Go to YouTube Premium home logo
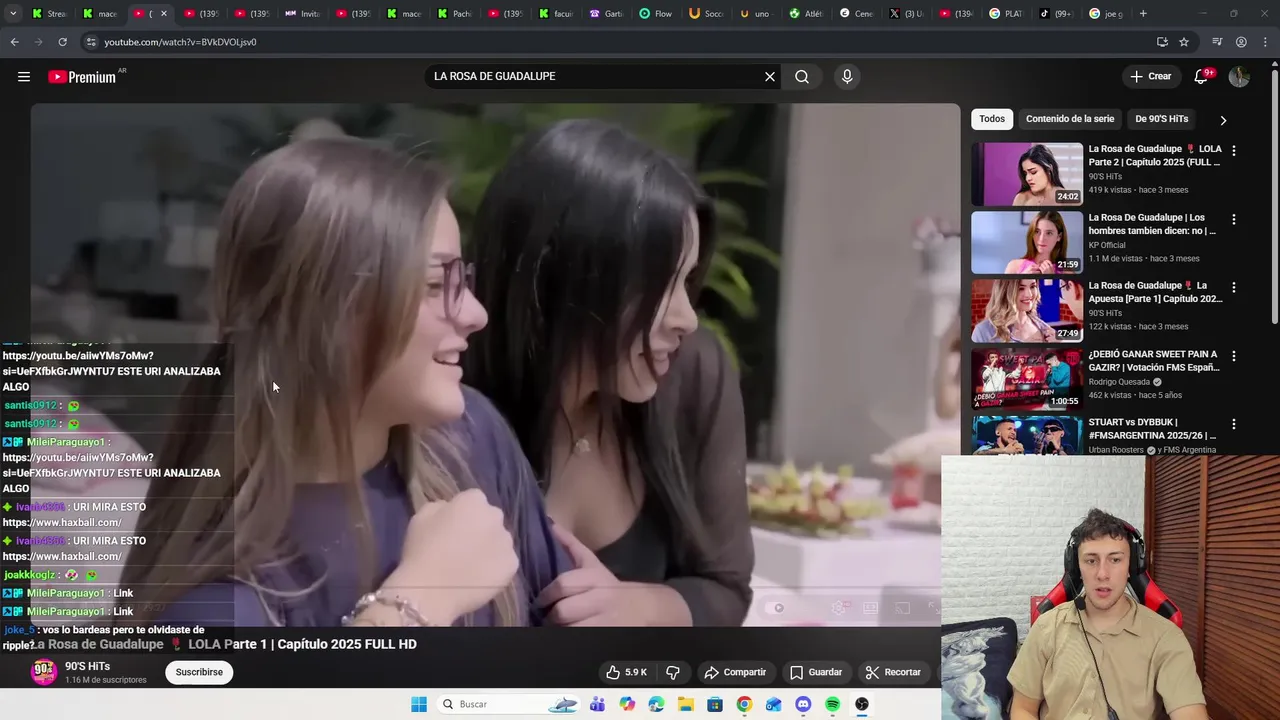1280x720 pixels. (84, 77)
